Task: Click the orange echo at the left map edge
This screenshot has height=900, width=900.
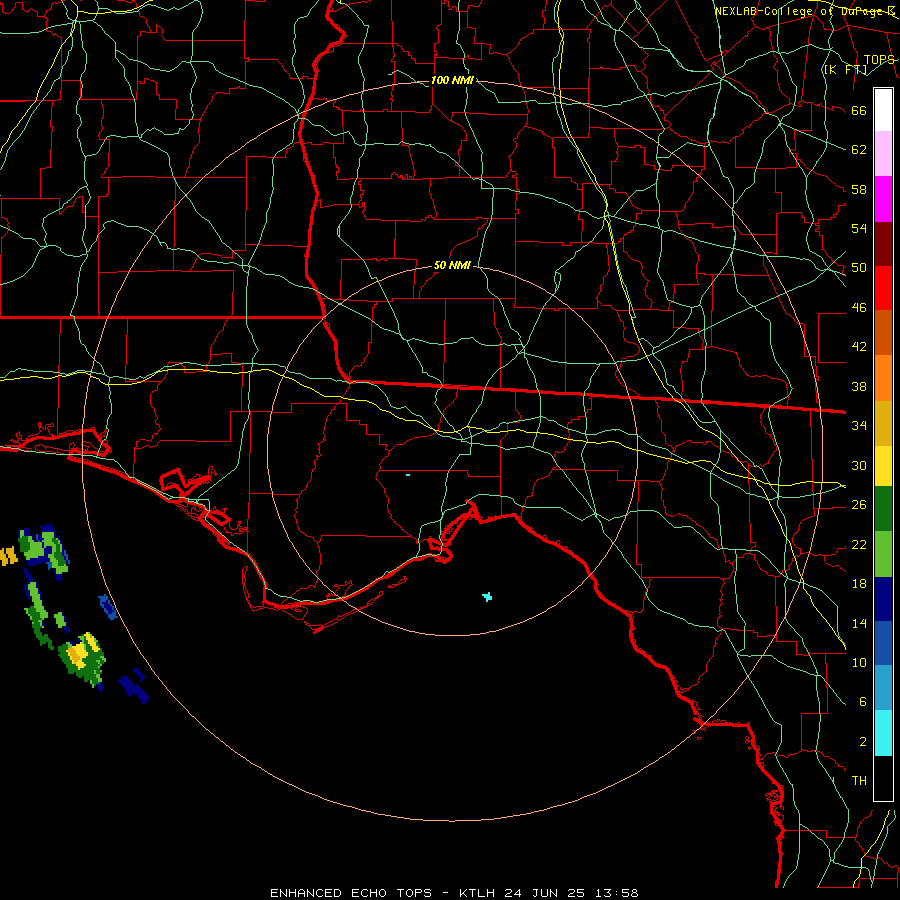Action: coord(8,556)
